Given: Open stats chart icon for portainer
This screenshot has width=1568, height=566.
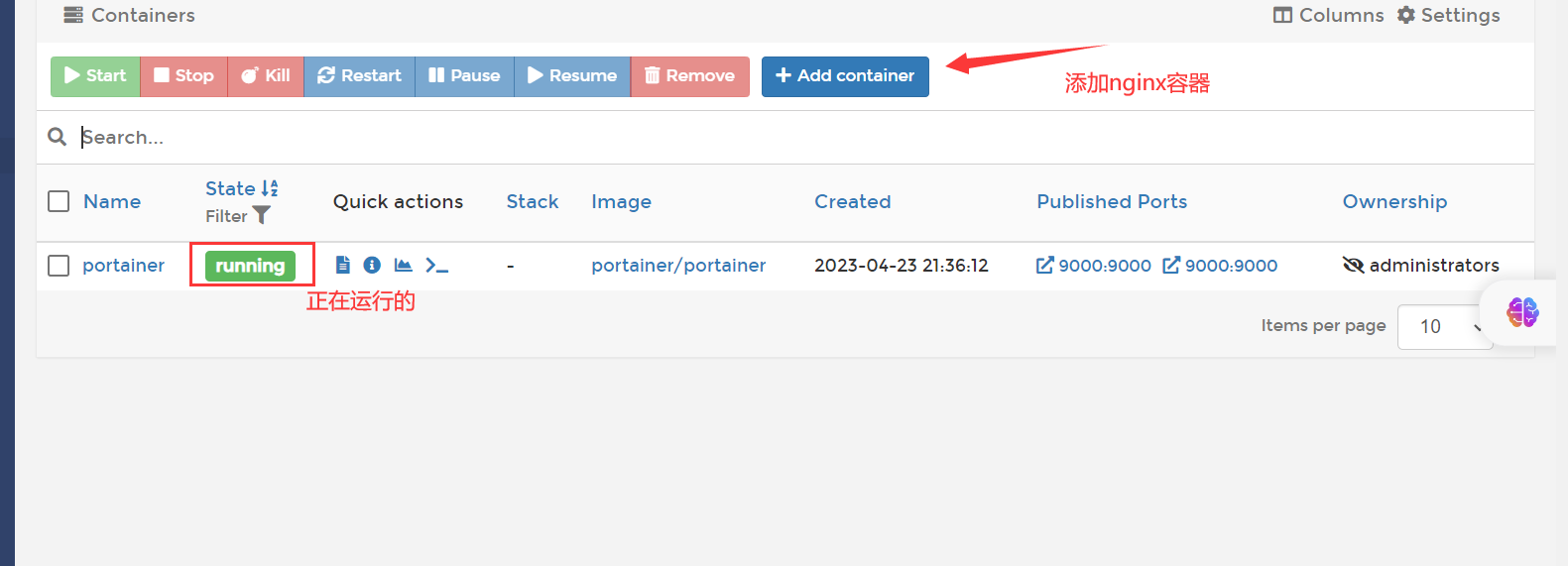Looking at the screenshot, I should [403, 265].
